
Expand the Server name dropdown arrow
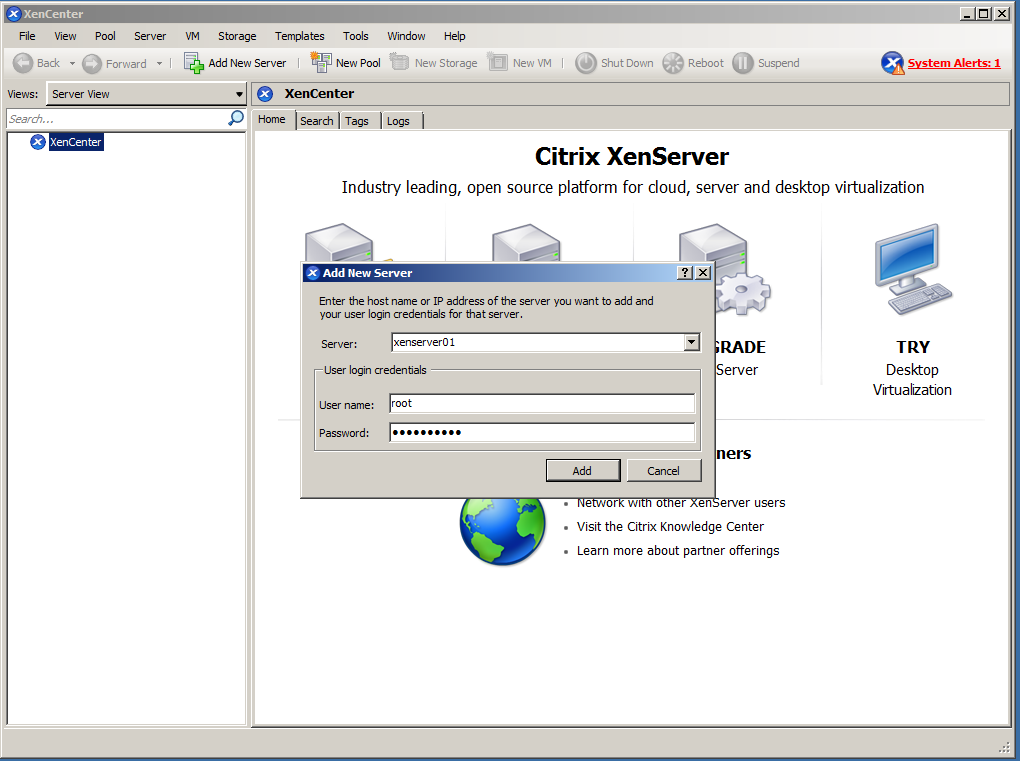click(x=690, y=342)
